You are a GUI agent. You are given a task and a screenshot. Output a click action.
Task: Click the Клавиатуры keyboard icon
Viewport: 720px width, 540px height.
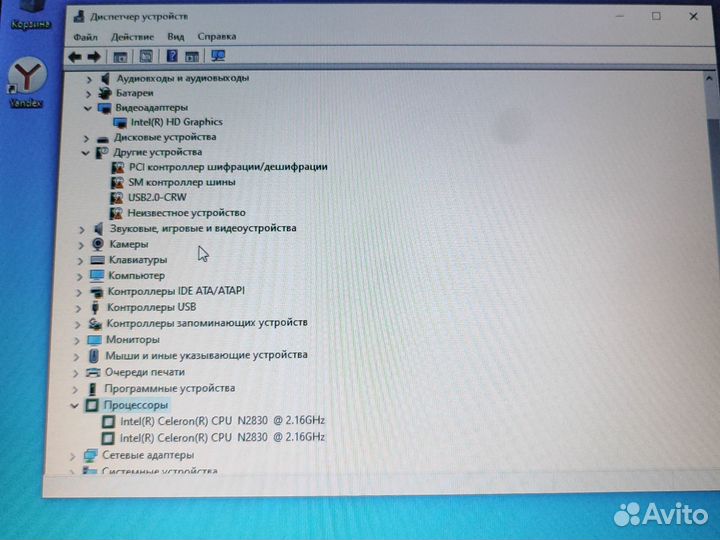pyautogui.click(x=97, y=260)
